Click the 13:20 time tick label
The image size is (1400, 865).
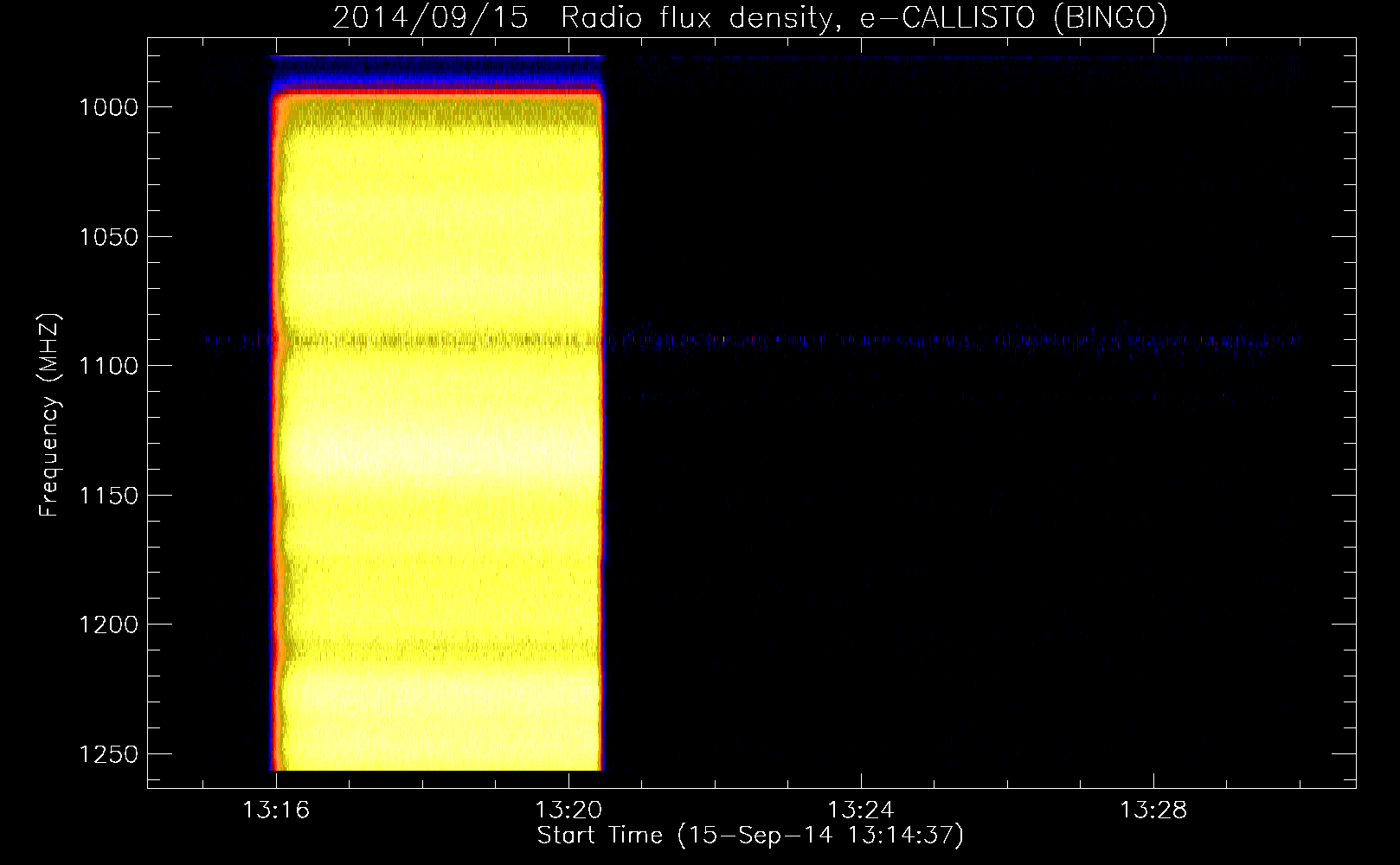click(568, 811)
